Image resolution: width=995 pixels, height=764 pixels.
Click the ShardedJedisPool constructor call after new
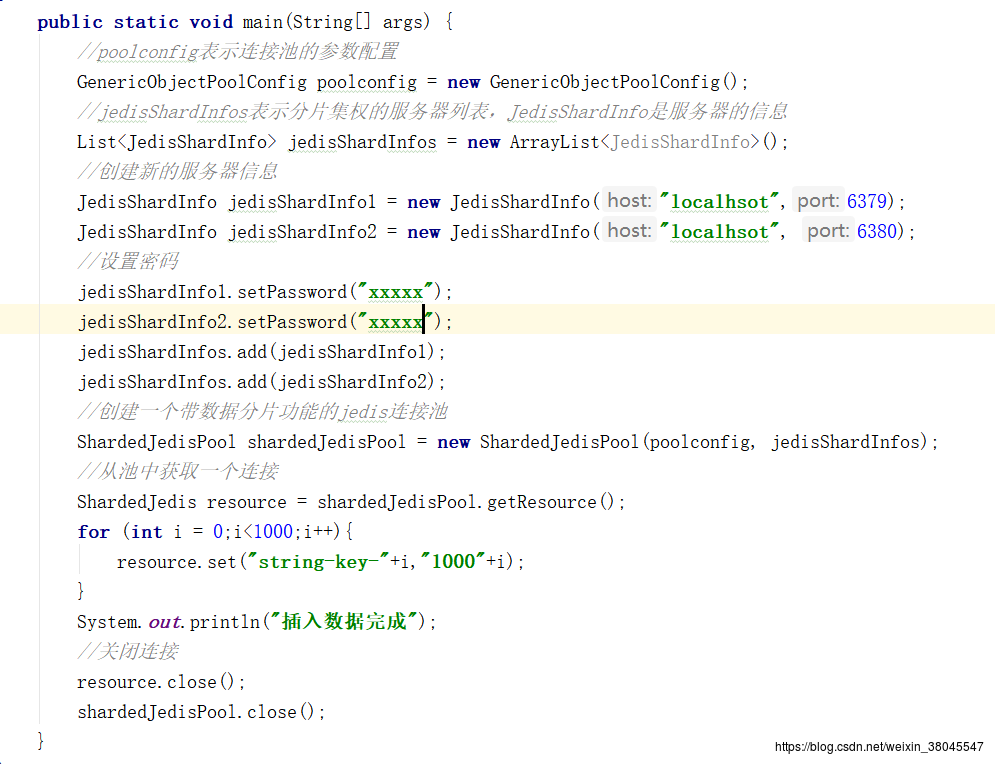(558, 442)
